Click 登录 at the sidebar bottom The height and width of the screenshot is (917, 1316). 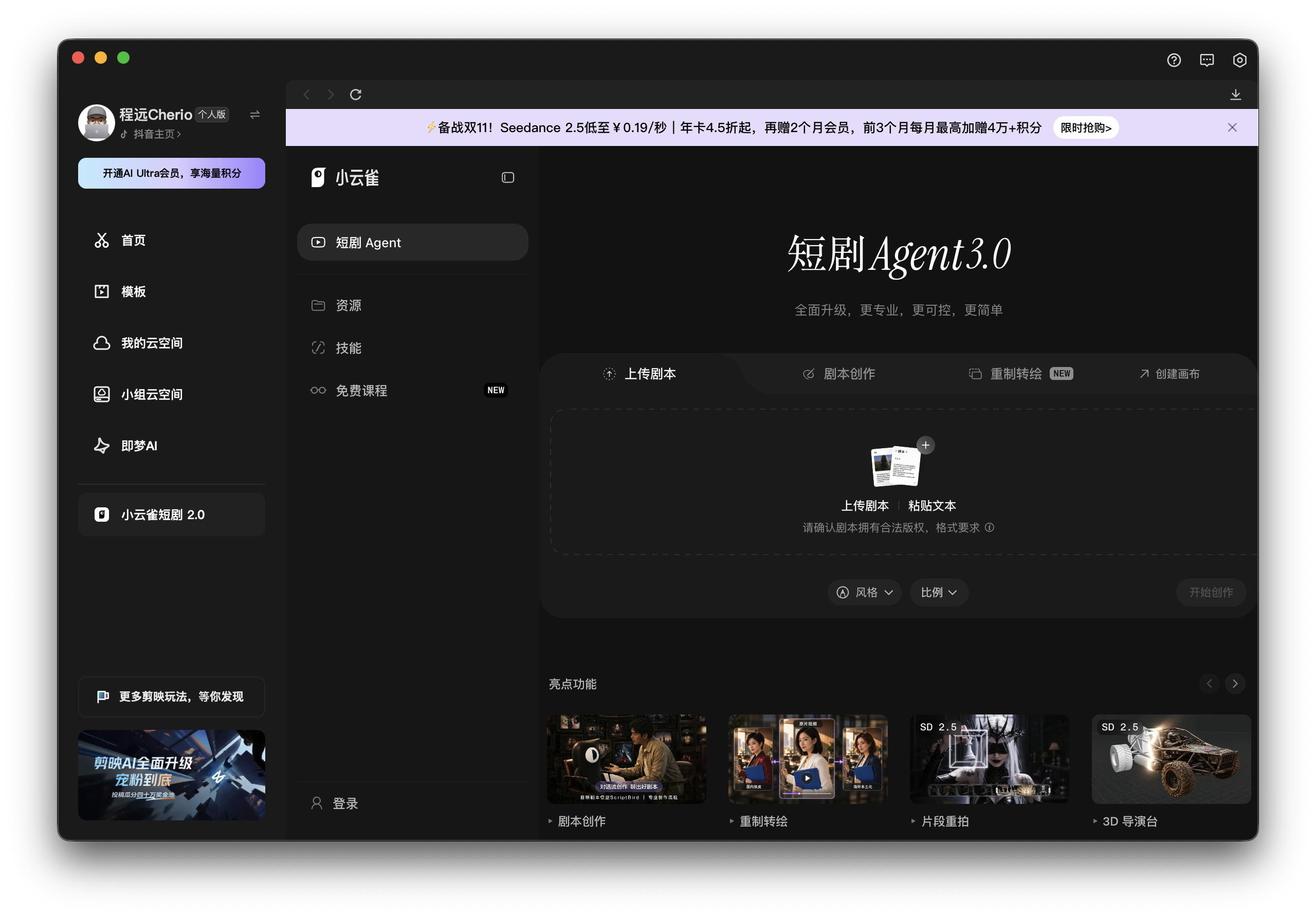[x=335, y=803]
